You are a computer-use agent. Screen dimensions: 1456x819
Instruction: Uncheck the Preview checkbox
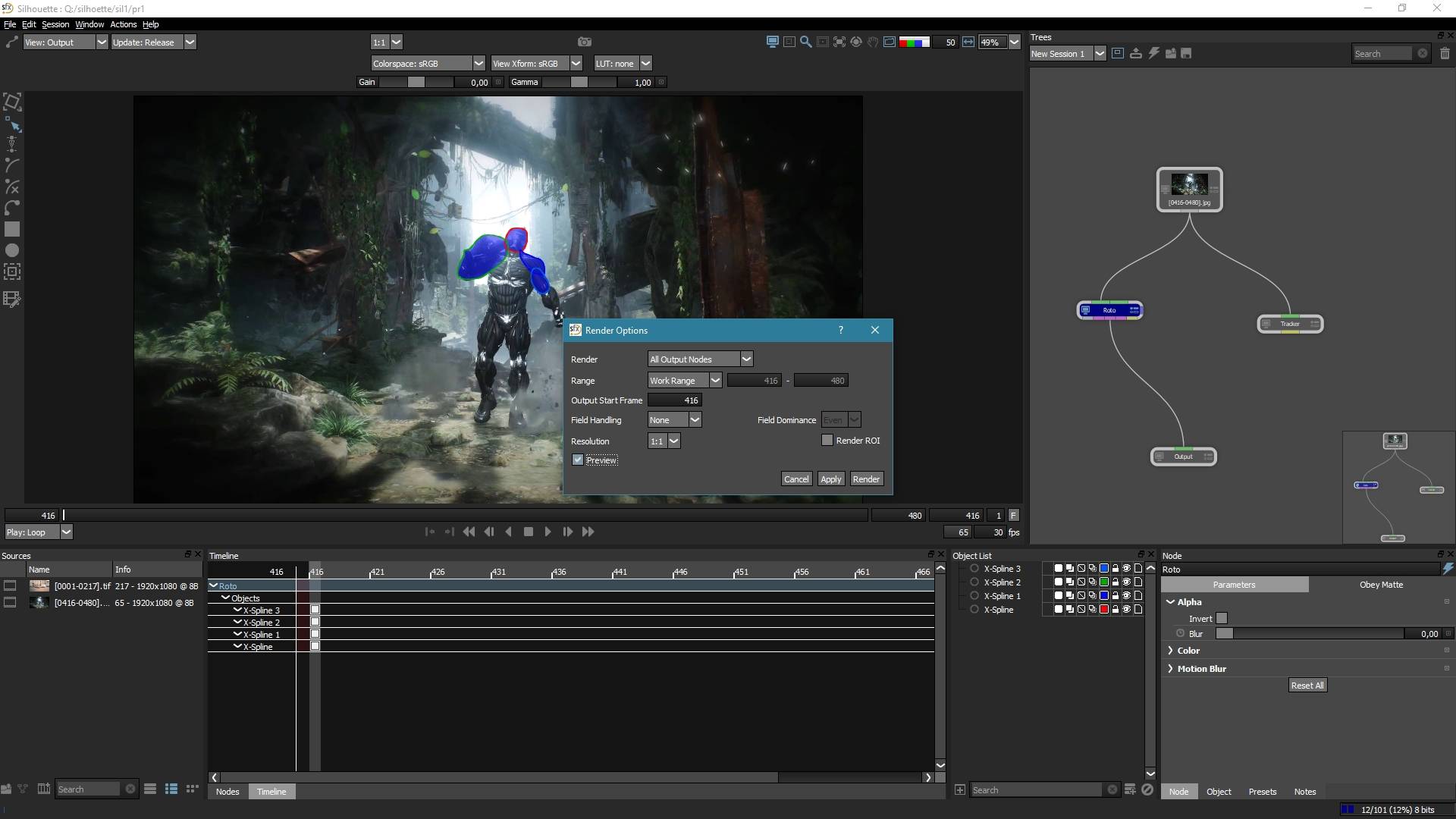578,460
